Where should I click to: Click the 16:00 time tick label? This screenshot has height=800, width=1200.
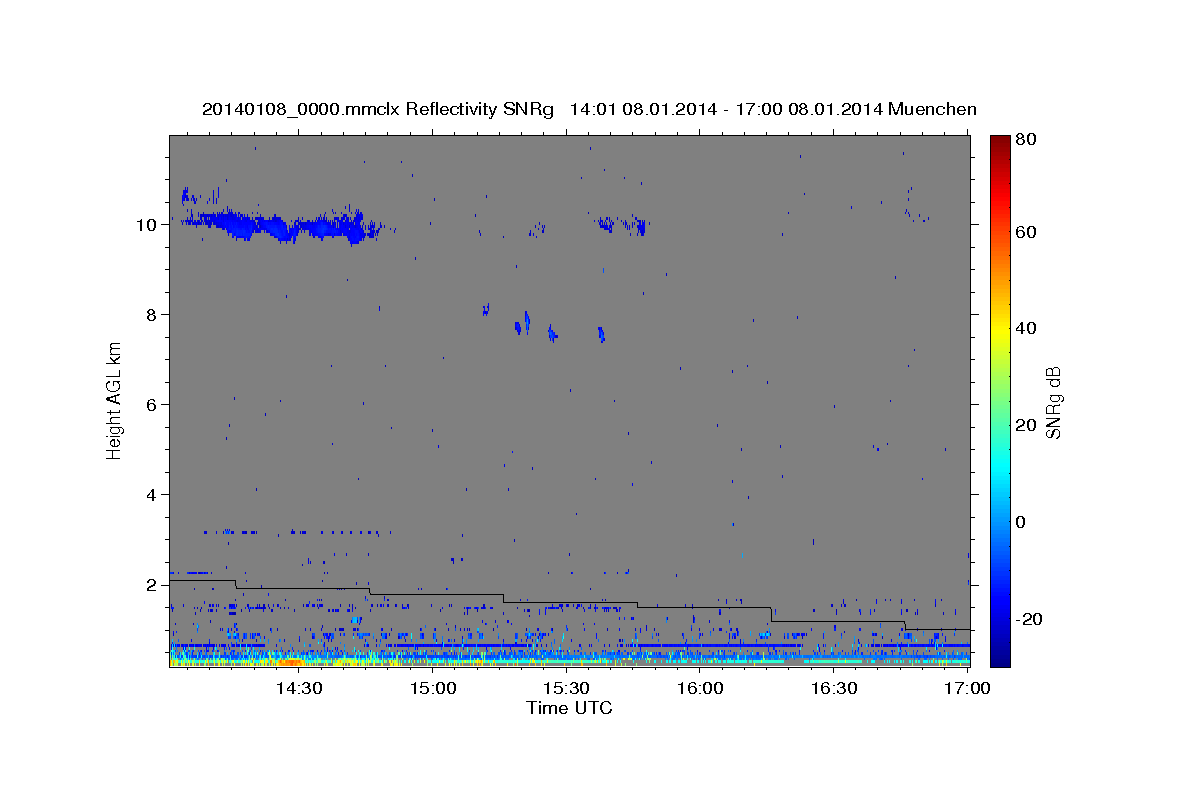[x=699, y=689]
